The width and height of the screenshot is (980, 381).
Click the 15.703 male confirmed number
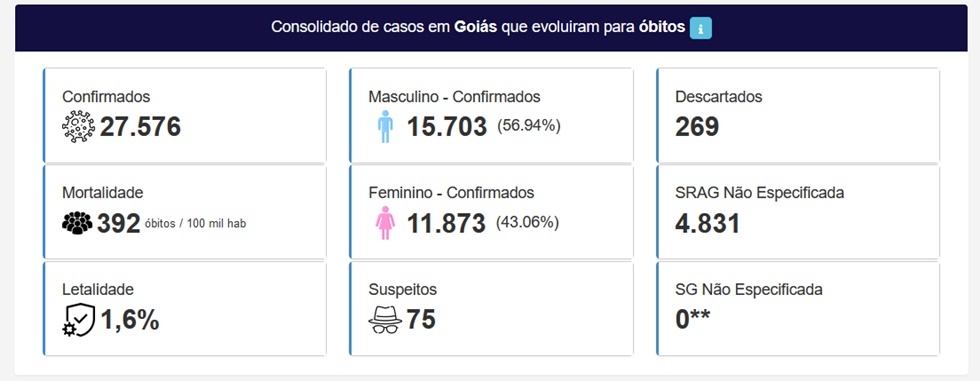[x=447, y=127]
